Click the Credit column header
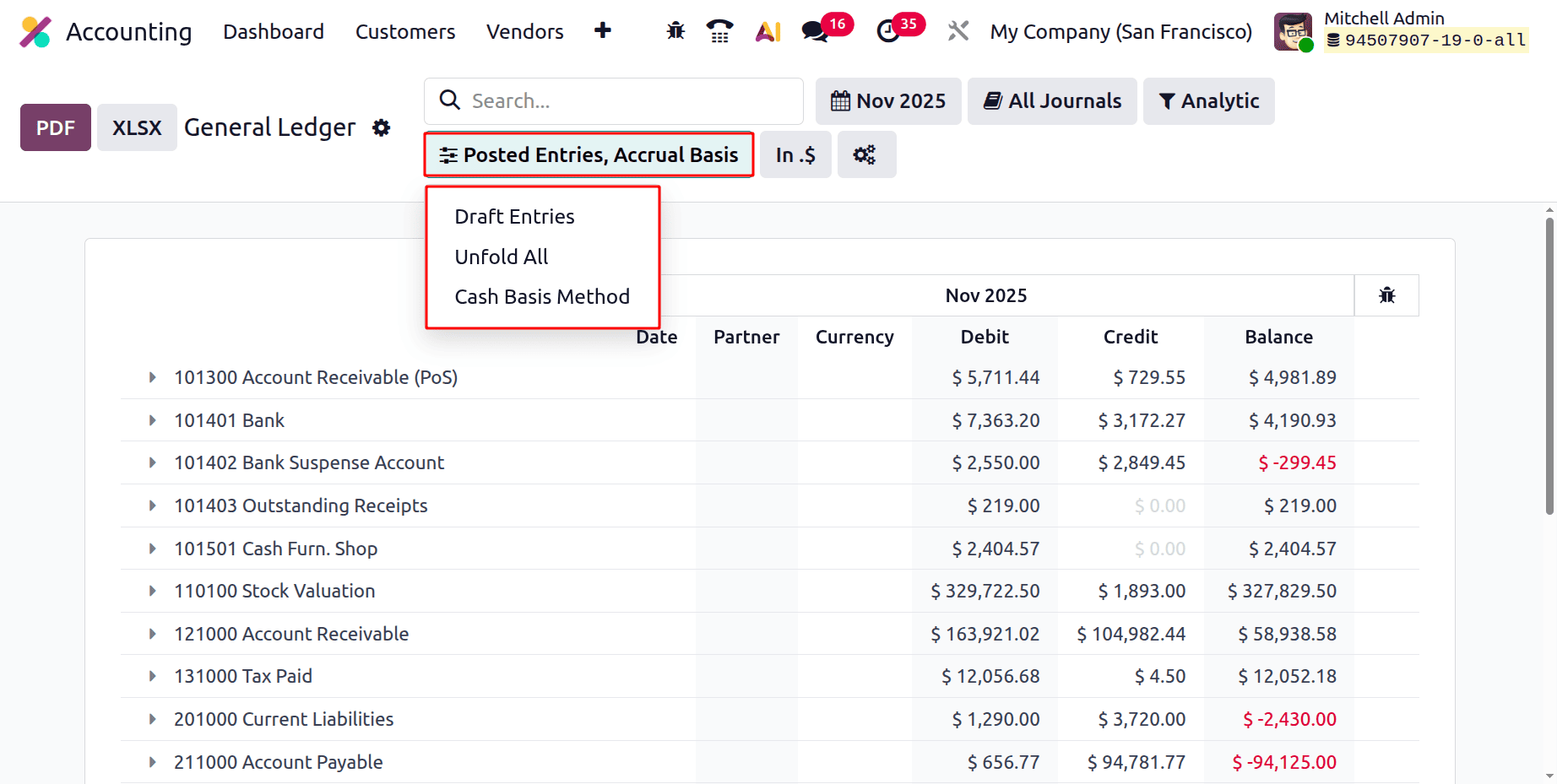 [1131, 337]
